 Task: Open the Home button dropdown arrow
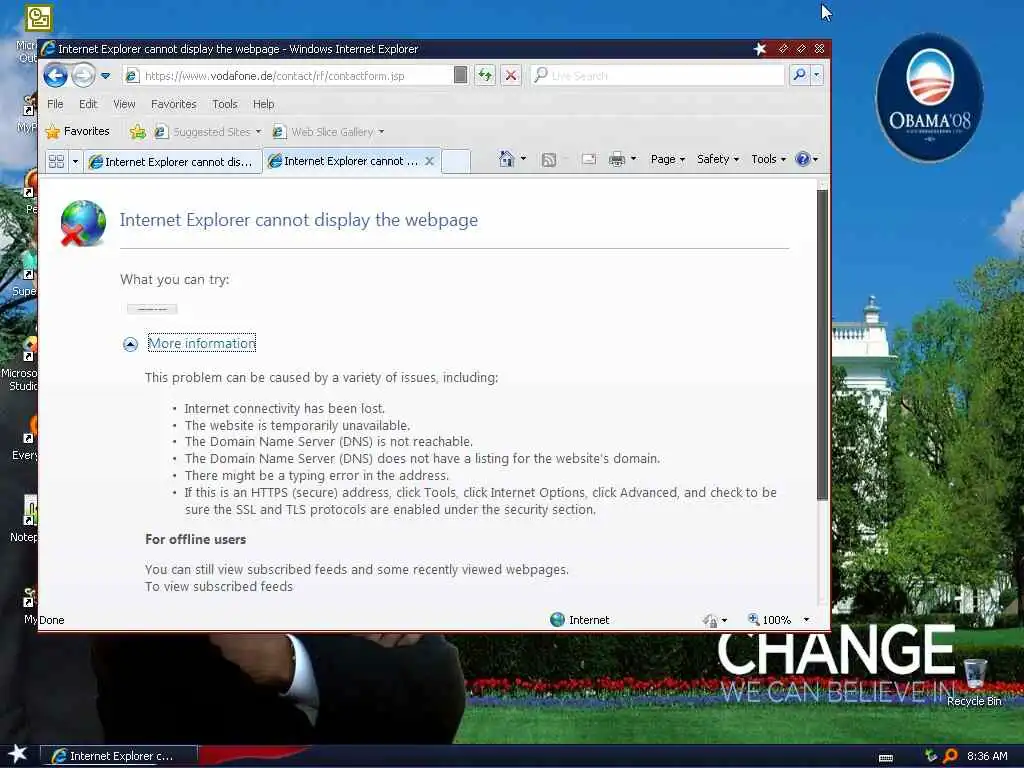click(x=523, y=159)
